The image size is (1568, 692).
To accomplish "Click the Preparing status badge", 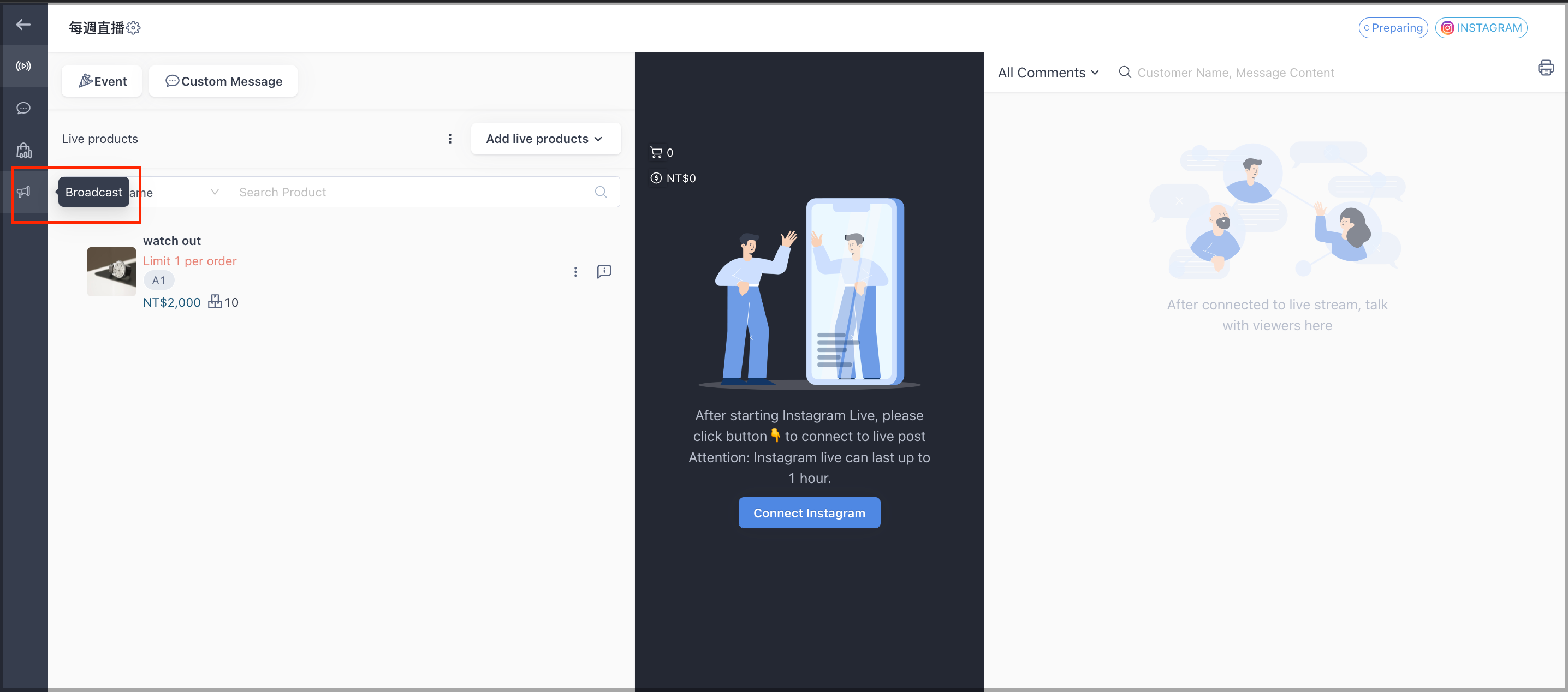I will [1393, 28].
